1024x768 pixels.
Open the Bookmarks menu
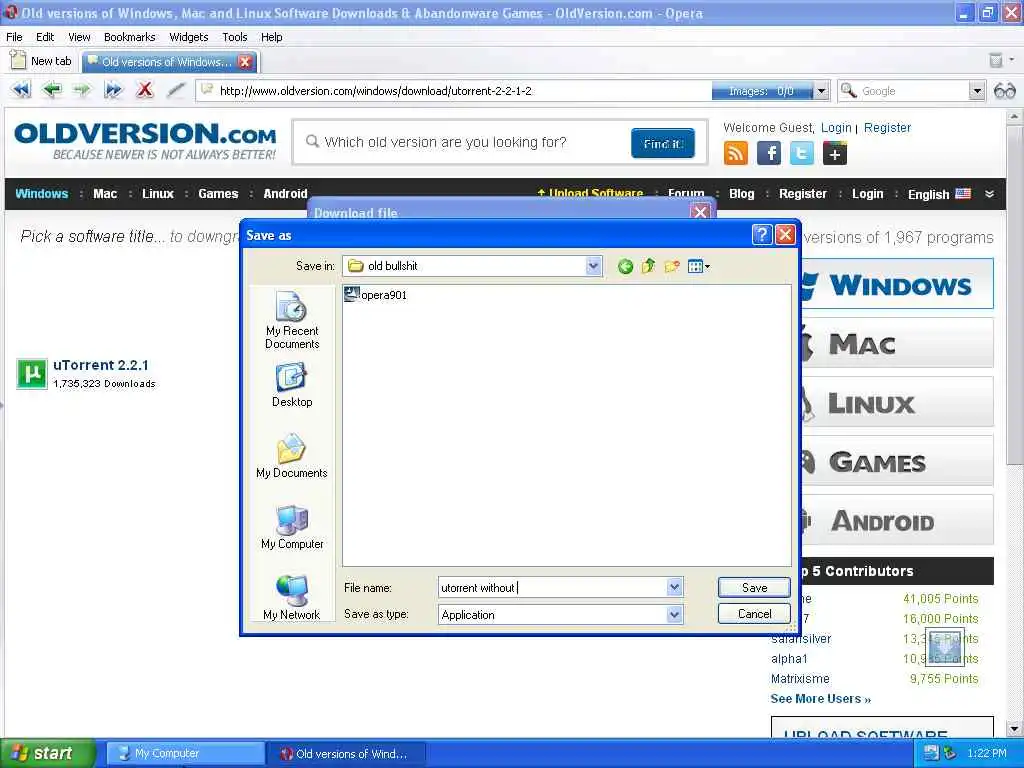tap(129, 37)
